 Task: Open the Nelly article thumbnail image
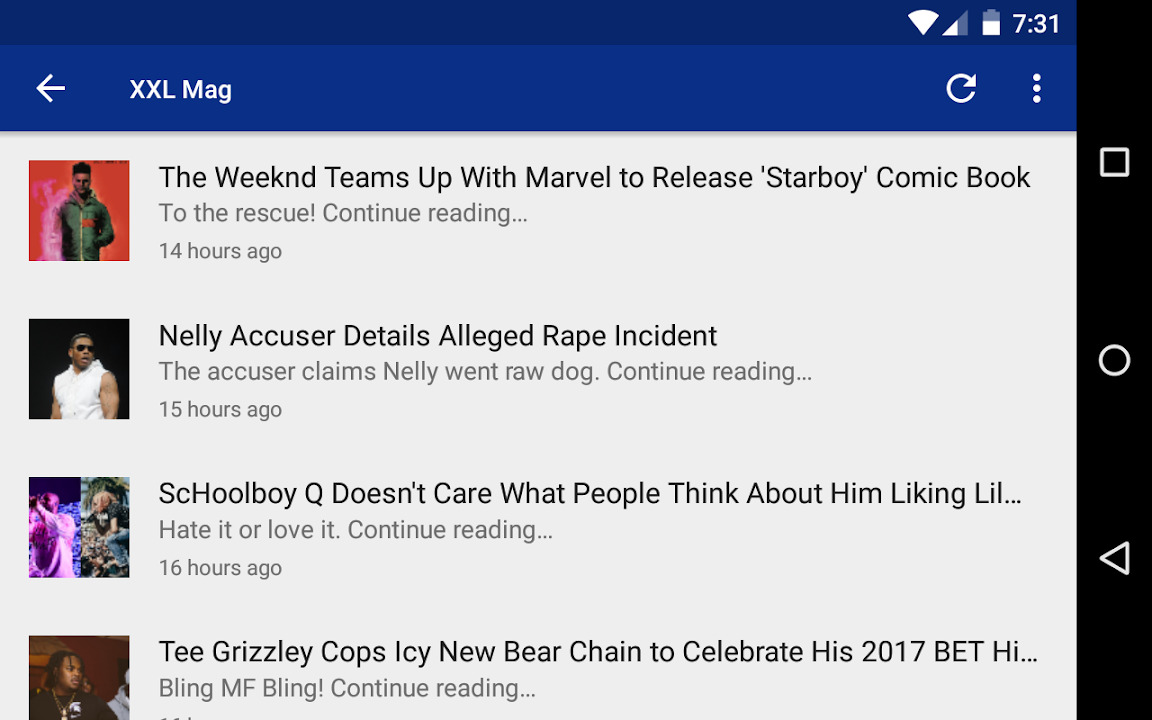click(79, 369)
